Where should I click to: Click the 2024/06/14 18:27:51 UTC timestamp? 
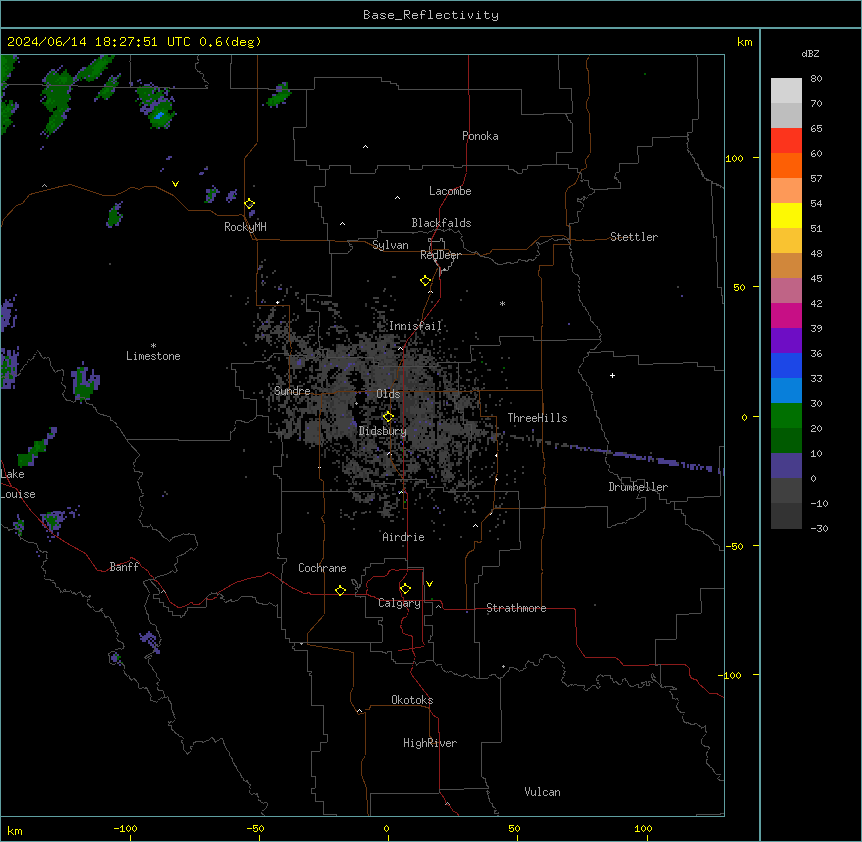click(x=98, y=42)
